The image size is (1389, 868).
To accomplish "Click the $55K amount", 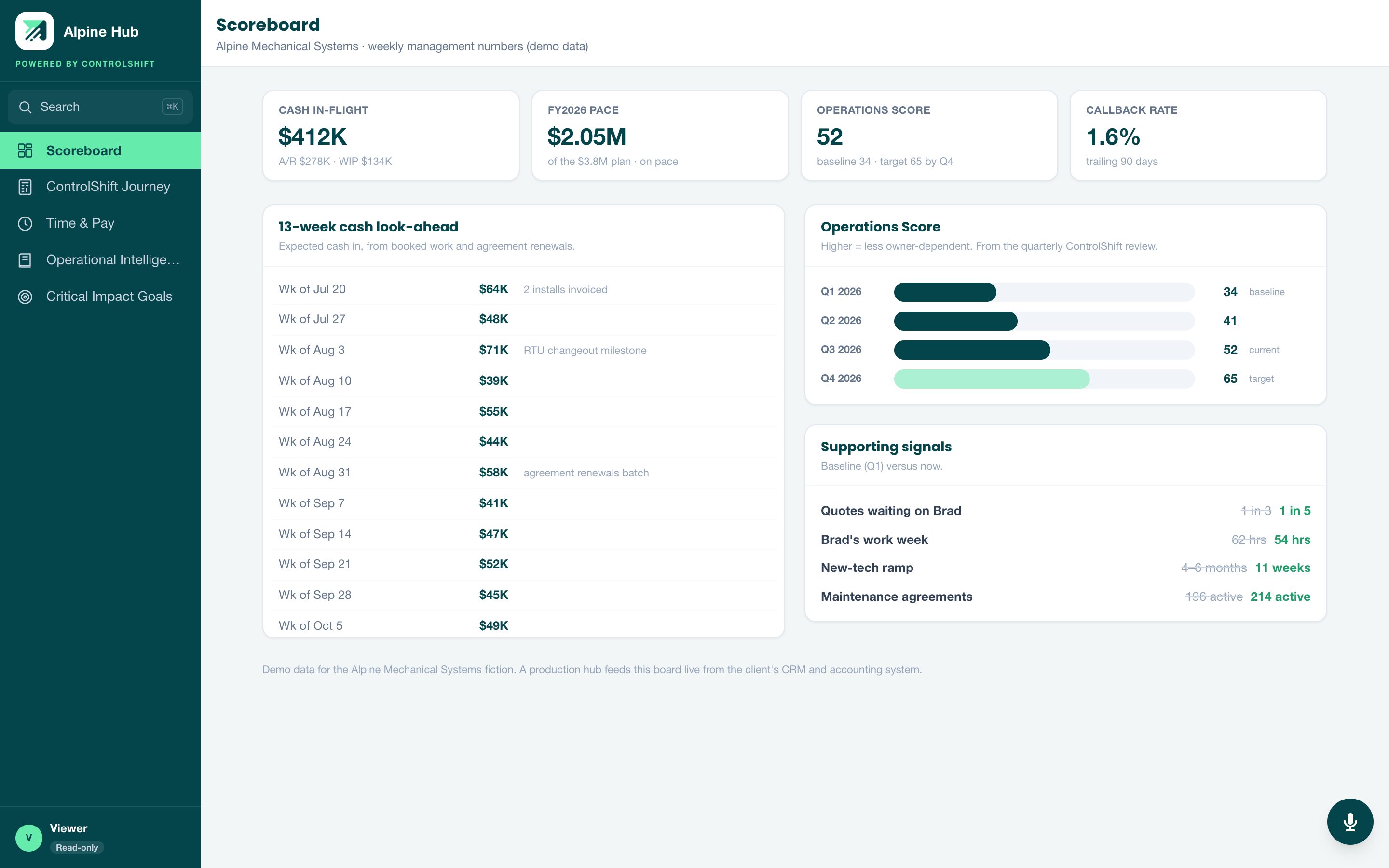I will (493, 412).
